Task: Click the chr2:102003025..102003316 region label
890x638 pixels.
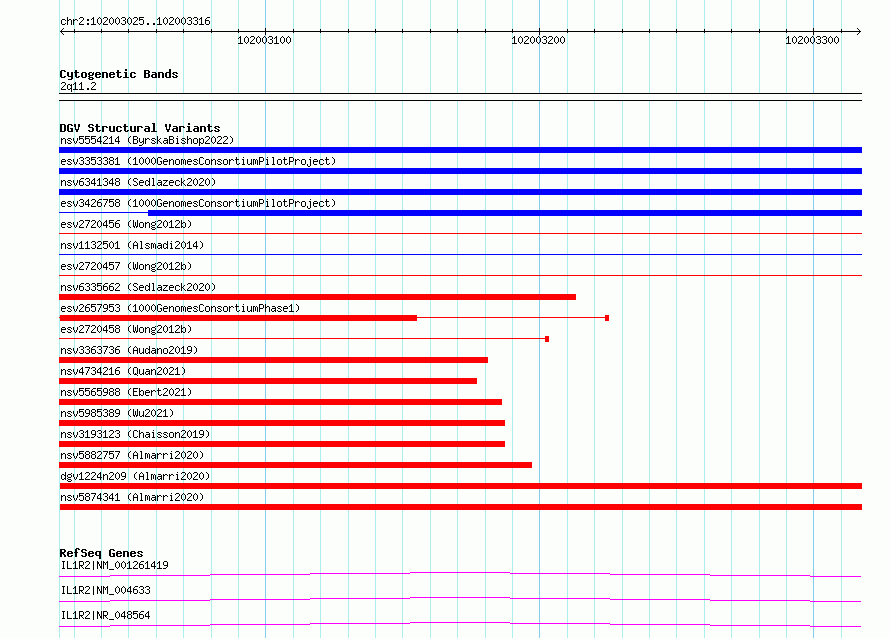Action: tap(135, 22)
